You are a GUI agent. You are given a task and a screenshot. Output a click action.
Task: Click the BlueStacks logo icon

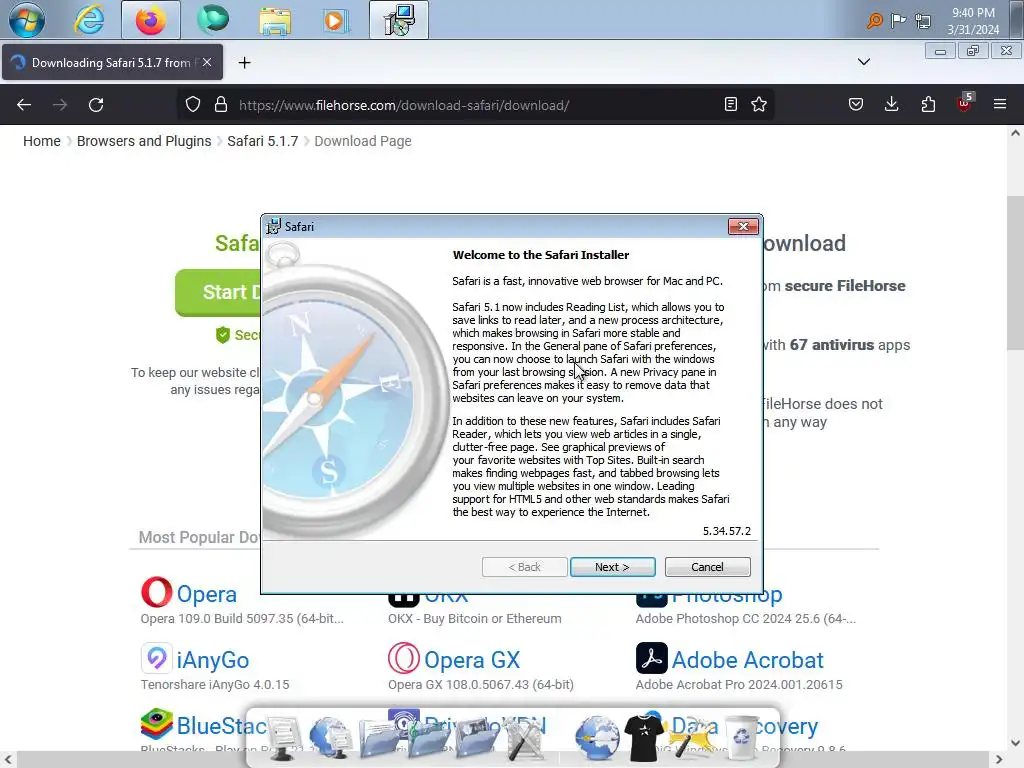(x=157, y=724)
